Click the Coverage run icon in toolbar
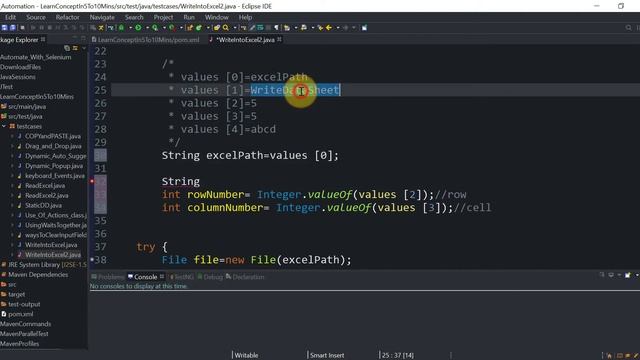This screenshot has width=640, height=360. click(x=155, y=28)
